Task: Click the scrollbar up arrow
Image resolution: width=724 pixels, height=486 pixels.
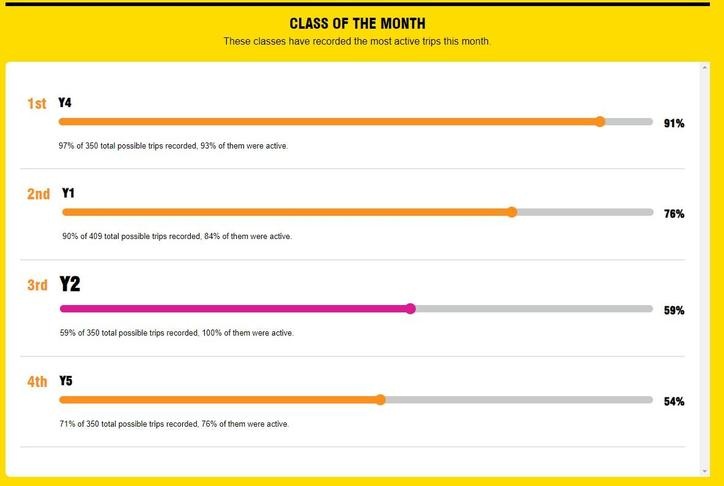Action: point(705,68)
